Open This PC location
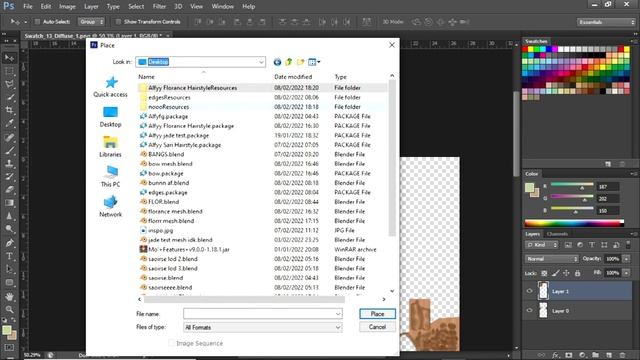 [110, 177]
